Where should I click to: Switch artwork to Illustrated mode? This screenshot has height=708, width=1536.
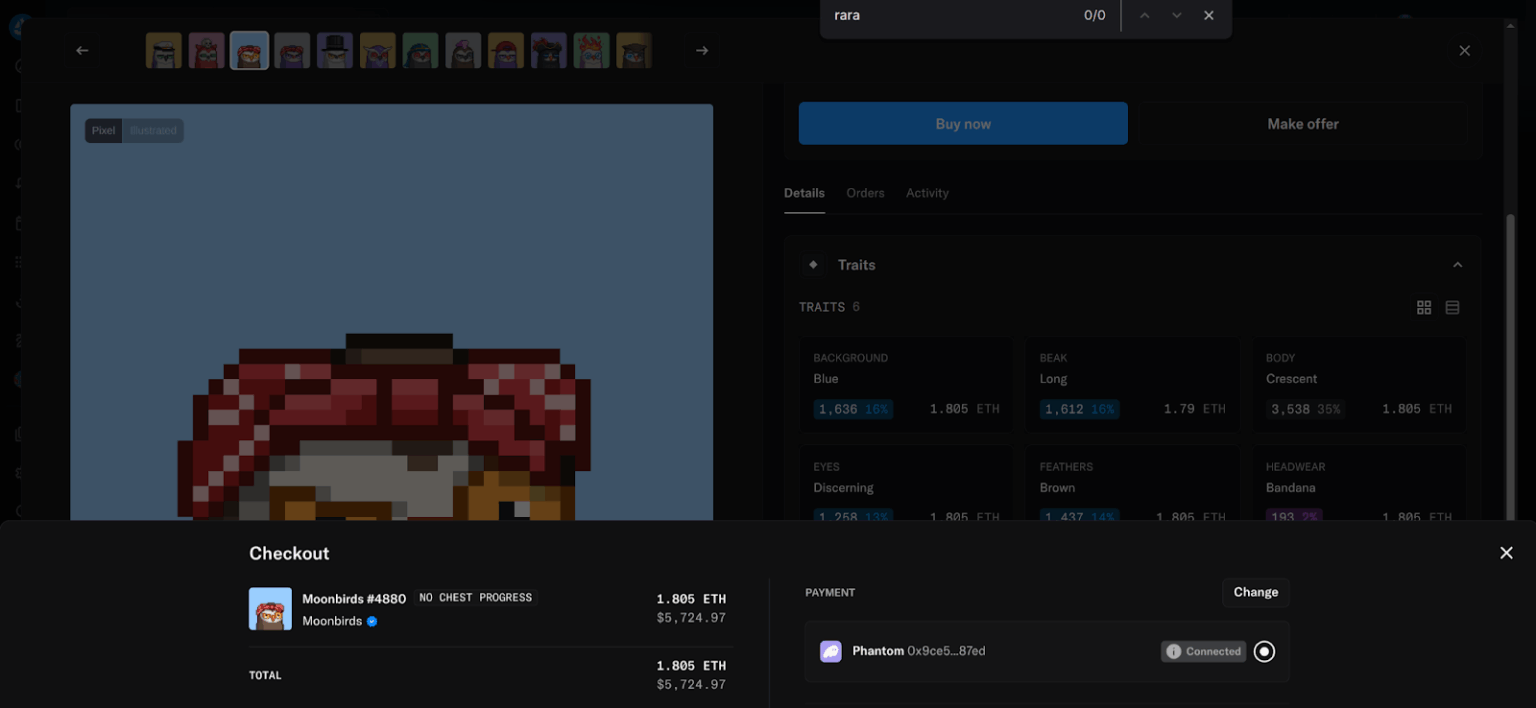(x=153, y=130)
